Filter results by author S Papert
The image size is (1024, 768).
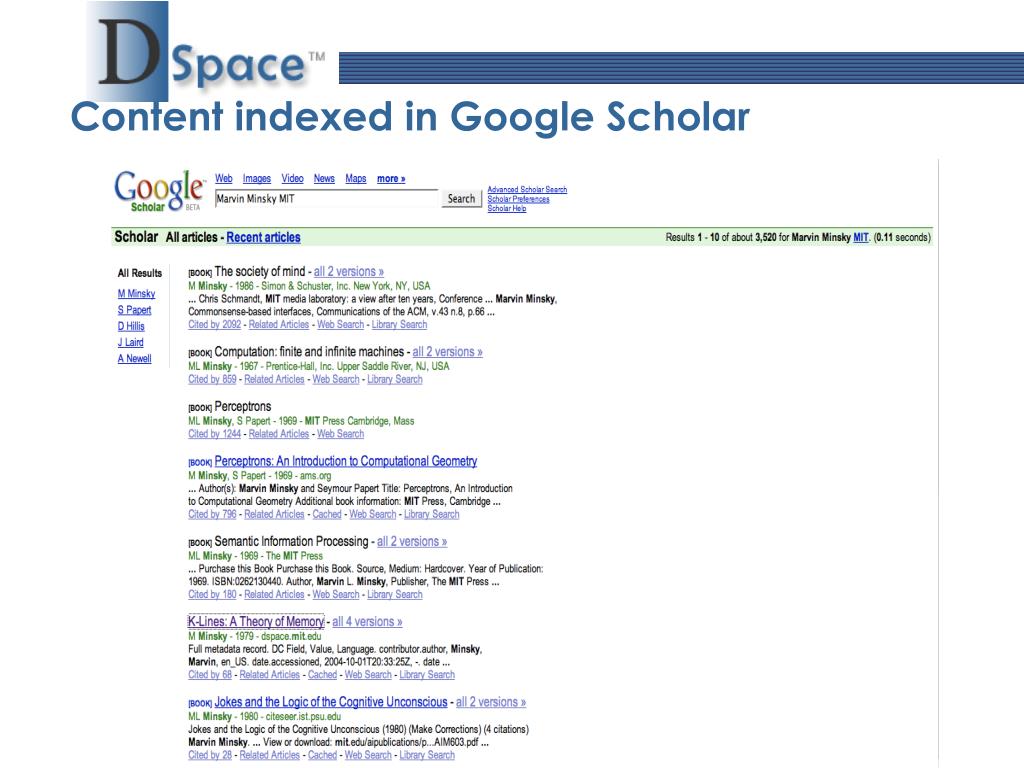pyautogui.click(x=135, y=310)
